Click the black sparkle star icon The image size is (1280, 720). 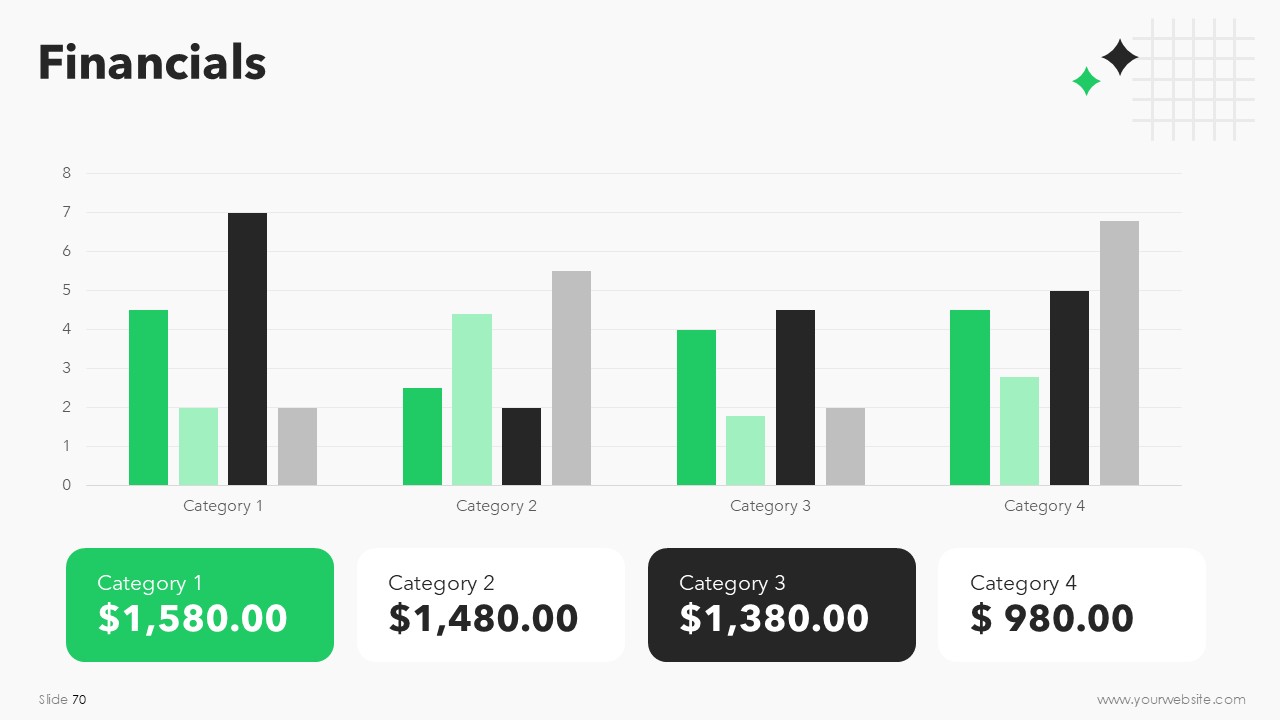click(x=1120, y=57)
